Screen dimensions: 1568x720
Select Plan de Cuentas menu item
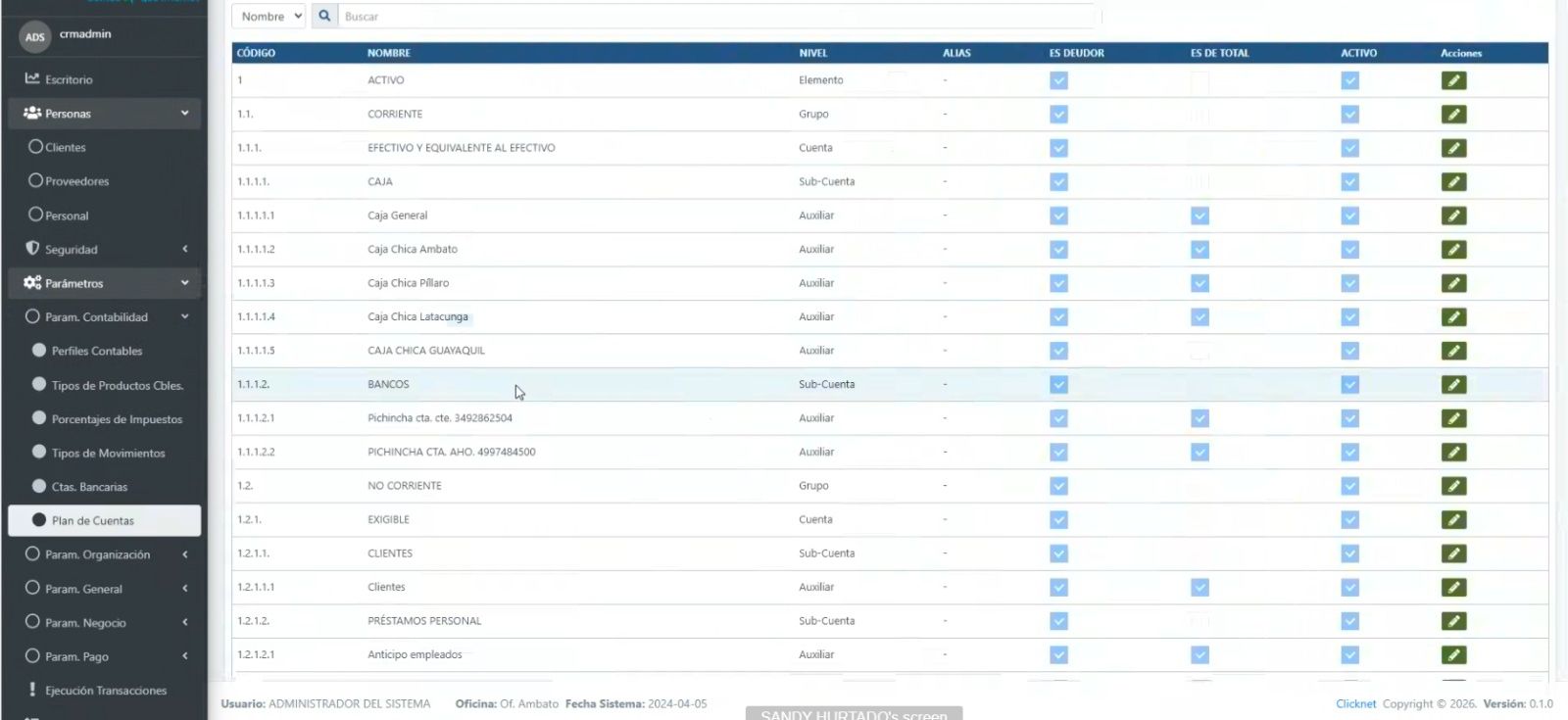click(104, 520)
